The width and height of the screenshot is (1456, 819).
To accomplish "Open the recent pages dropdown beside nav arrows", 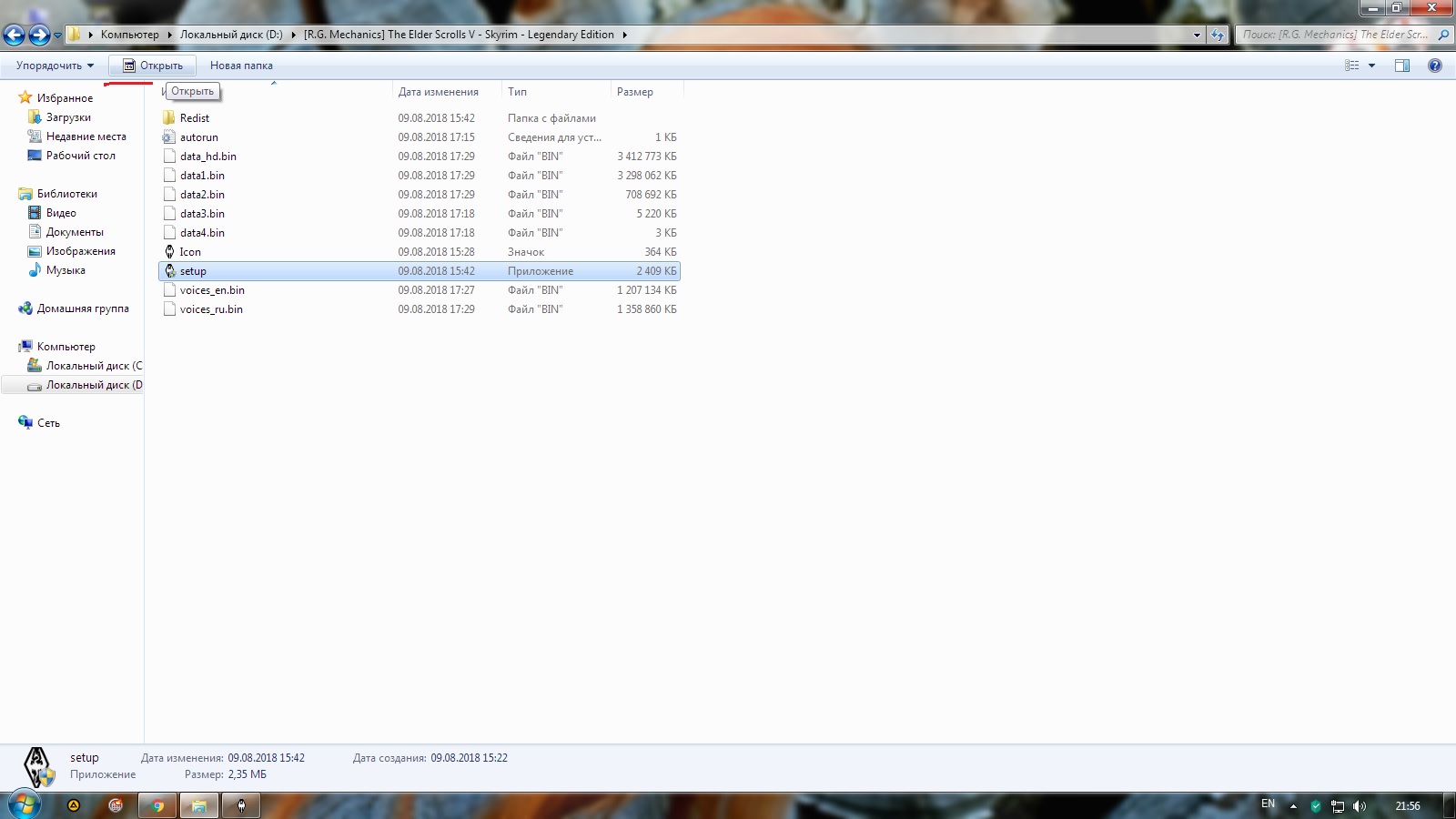I will [57, 35].
